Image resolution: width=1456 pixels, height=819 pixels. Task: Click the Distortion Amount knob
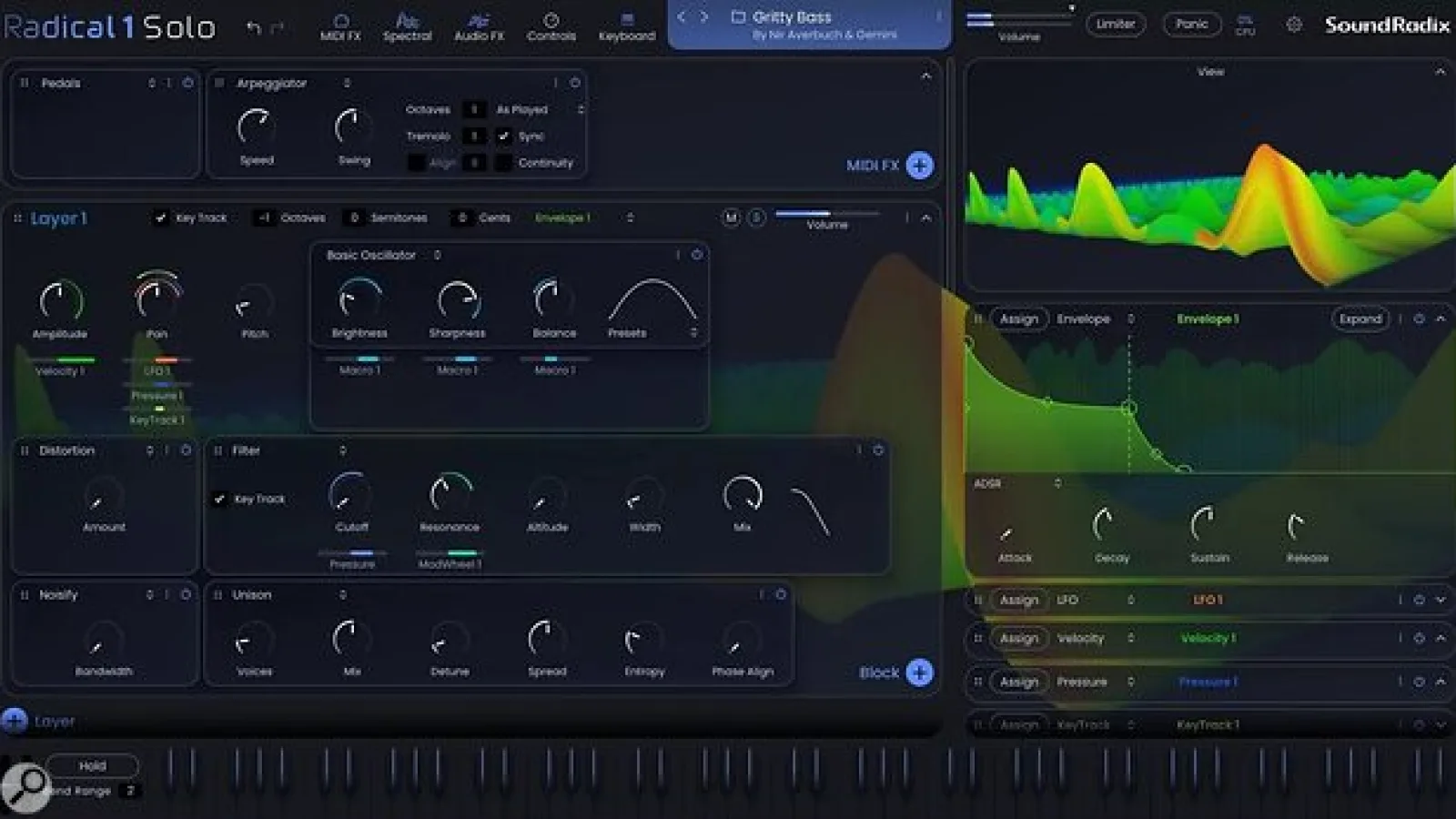pos(104,497)
